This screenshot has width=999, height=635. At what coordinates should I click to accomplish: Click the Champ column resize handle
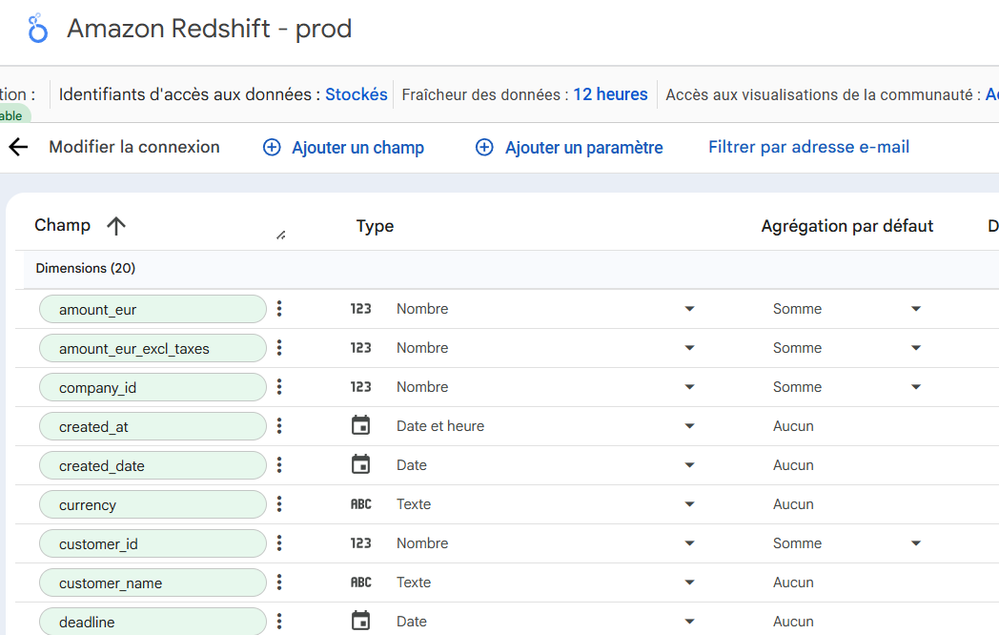click(280, 235)
